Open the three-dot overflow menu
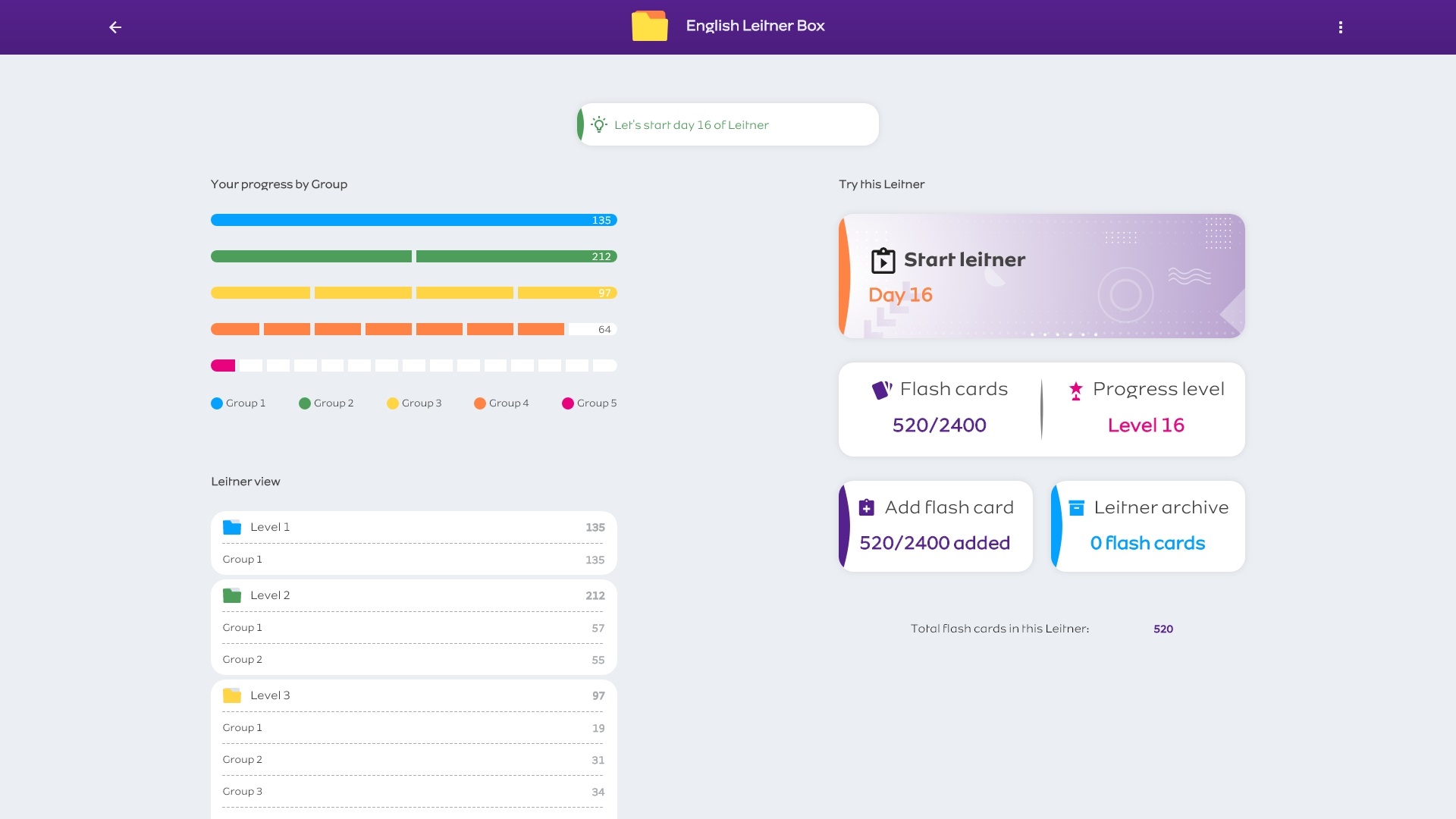Viewport: 1456px width, 819px height. point(1340,27)
